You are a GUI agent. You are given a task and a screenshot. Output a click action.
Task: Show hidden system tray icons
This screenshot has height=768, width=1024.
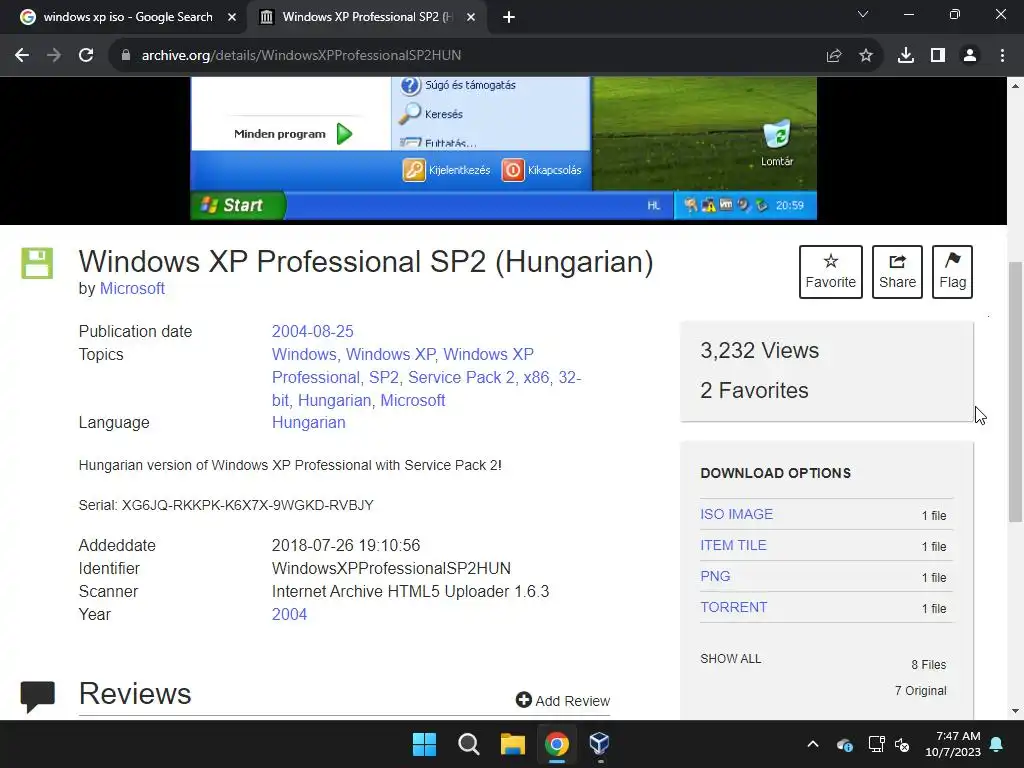click(x=813, y=744)
